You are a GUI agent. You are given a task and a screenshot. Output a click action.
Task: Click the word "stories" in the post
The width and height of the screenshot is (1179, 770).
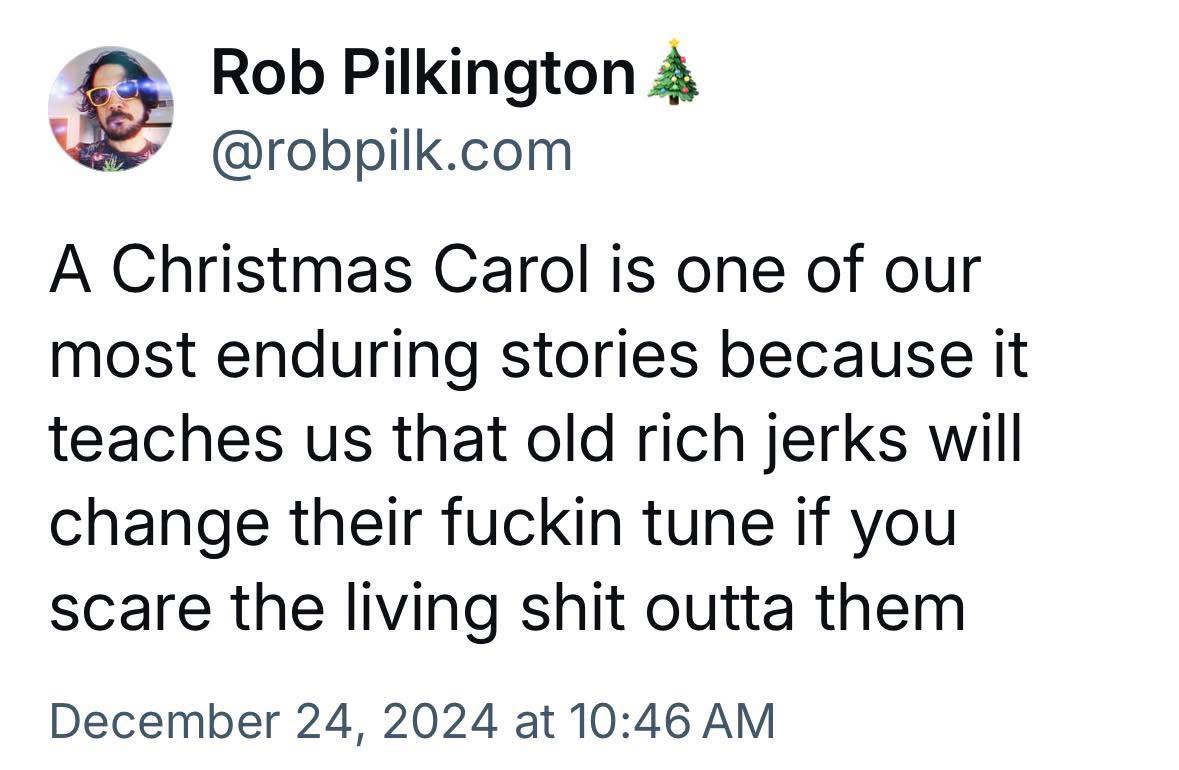point(599,357)
